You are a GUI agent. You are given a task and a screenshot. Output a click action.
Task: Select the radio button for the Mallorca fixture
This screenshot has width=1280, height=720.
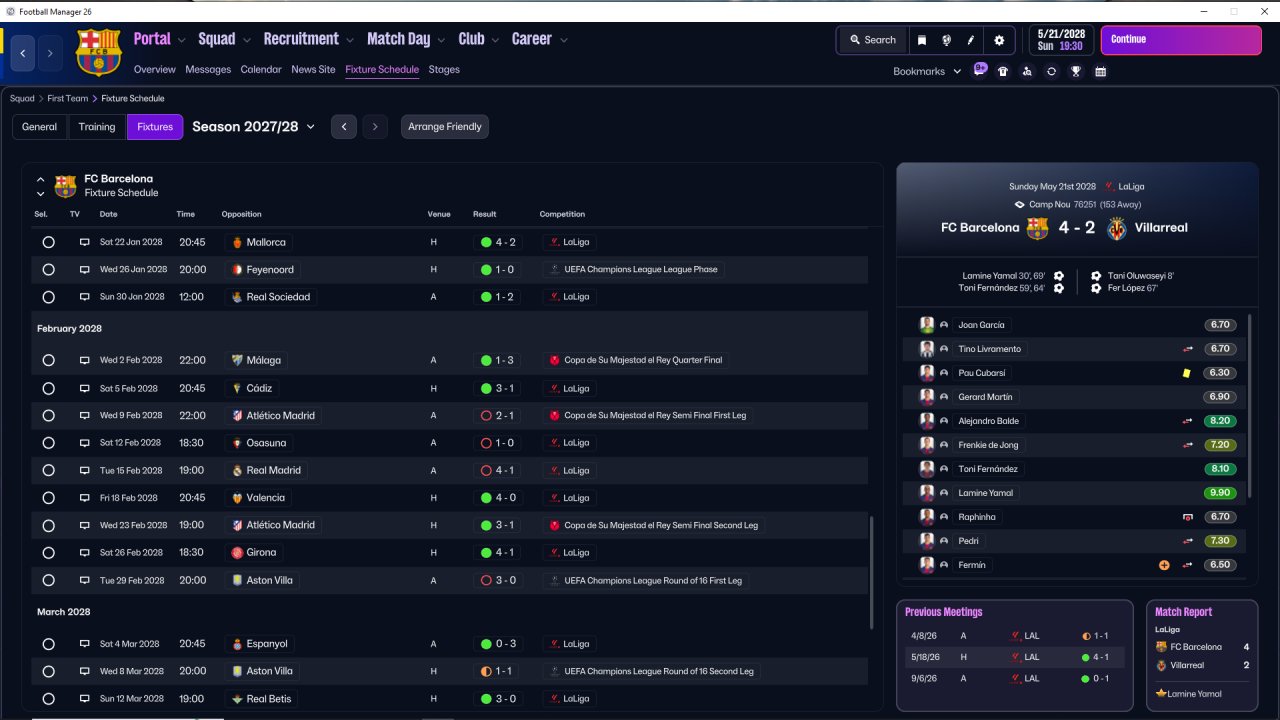tap(48, 242)
